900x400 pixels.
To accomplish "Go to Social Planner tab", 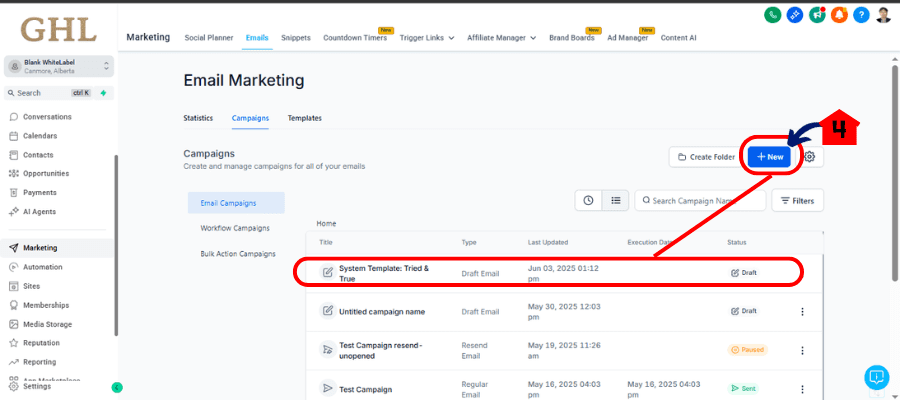I will (x=209, y=38).
